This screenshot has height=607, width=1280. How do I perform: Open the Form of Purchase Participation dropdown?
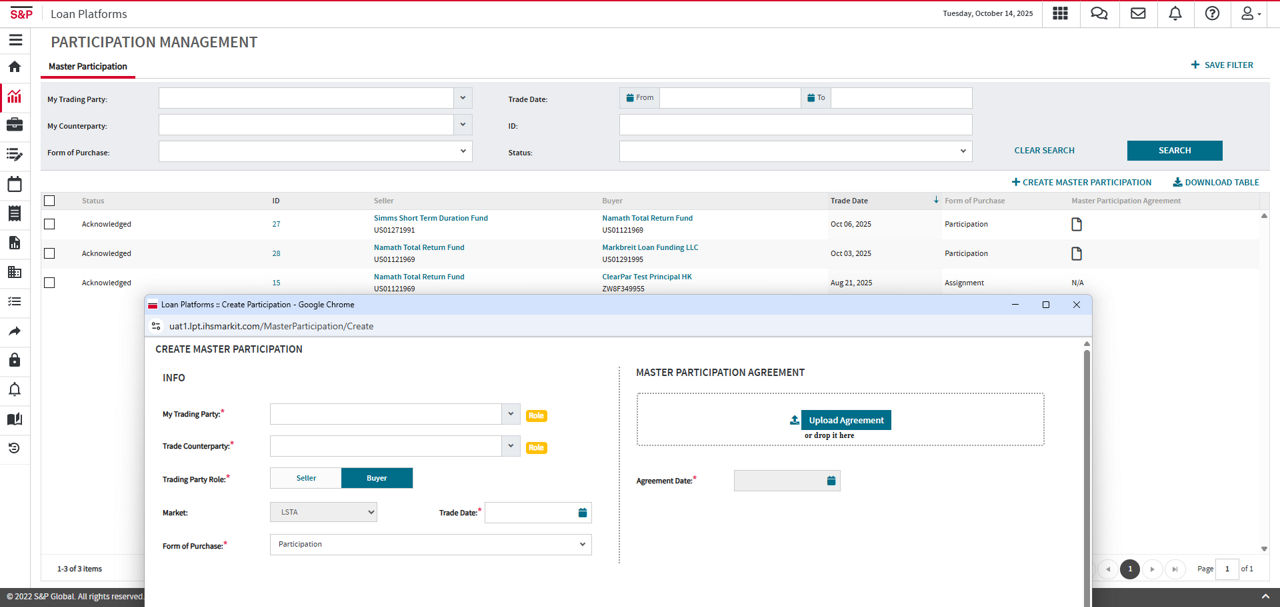(430, 545)
